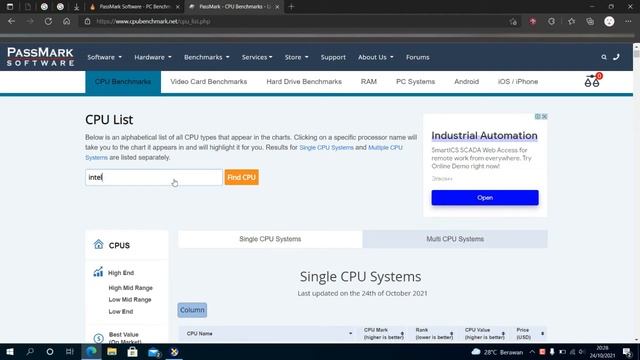Image resolution: width=640 pixels, height=360 pixels.
Task: Click the Open button in the ad
Action: pyautogui.click(x=485, y=198)
